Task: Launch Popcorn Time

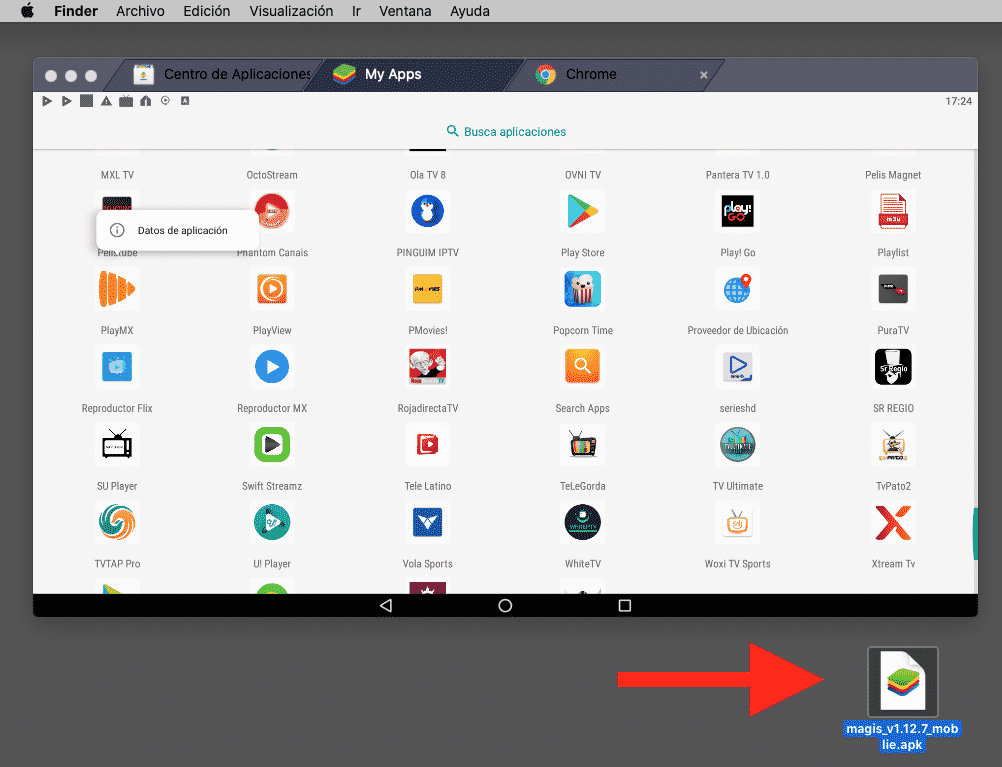Action: click(582, 289)
